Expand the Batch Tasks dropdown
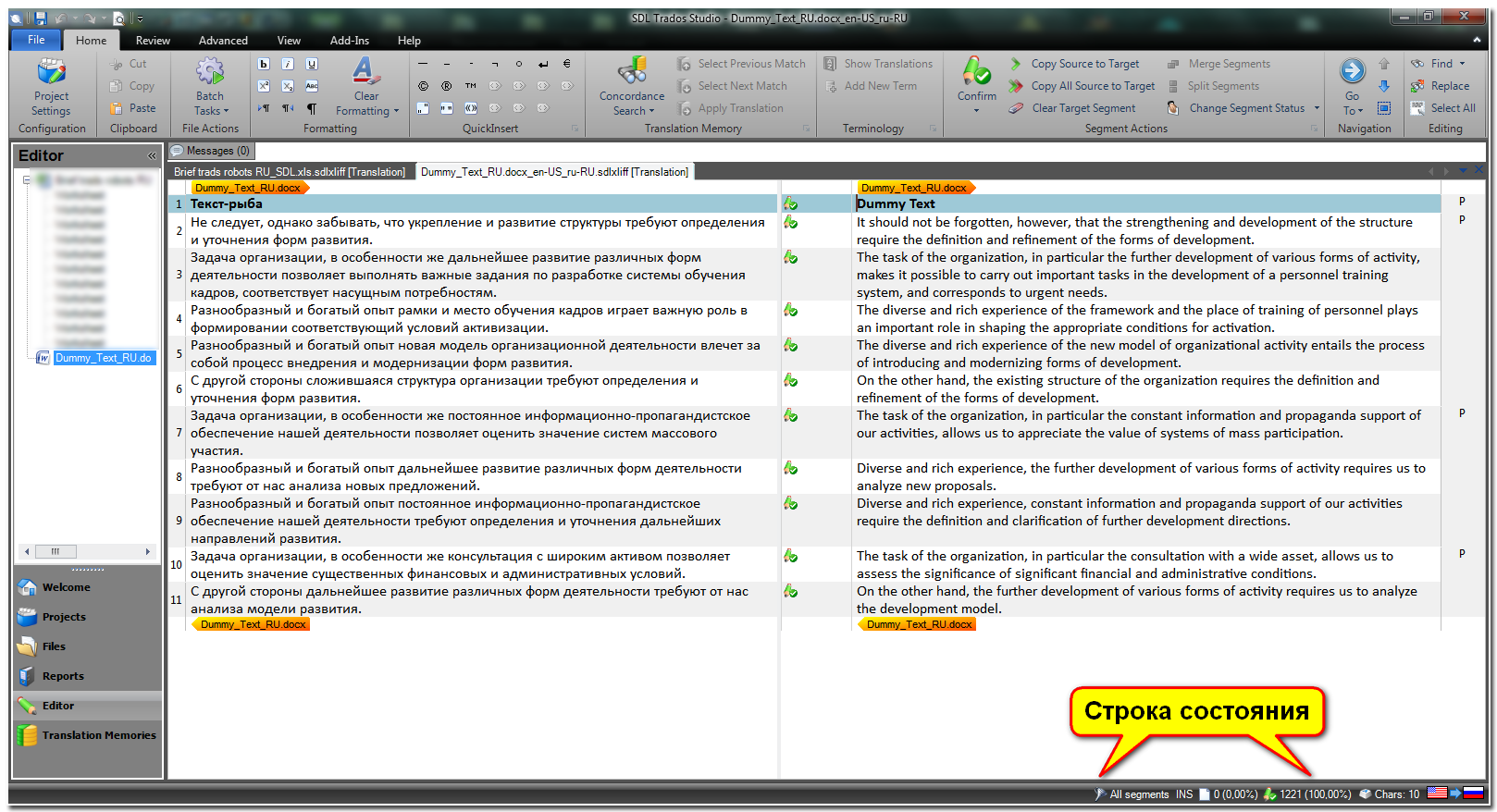The height and width of the screenshot is (812, 1497). (x=211, y=111)
